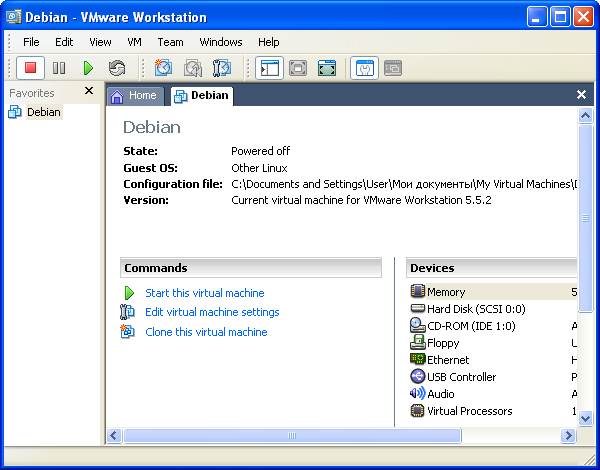Click the Suspend (pause) toolbar button

[59, 68]
